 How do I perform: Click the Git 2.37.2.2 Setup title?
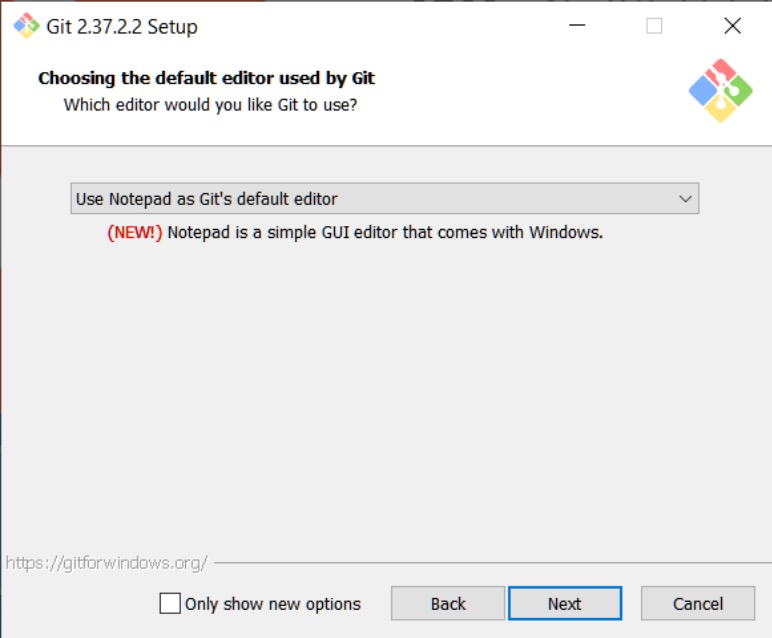tap(122, 27)
